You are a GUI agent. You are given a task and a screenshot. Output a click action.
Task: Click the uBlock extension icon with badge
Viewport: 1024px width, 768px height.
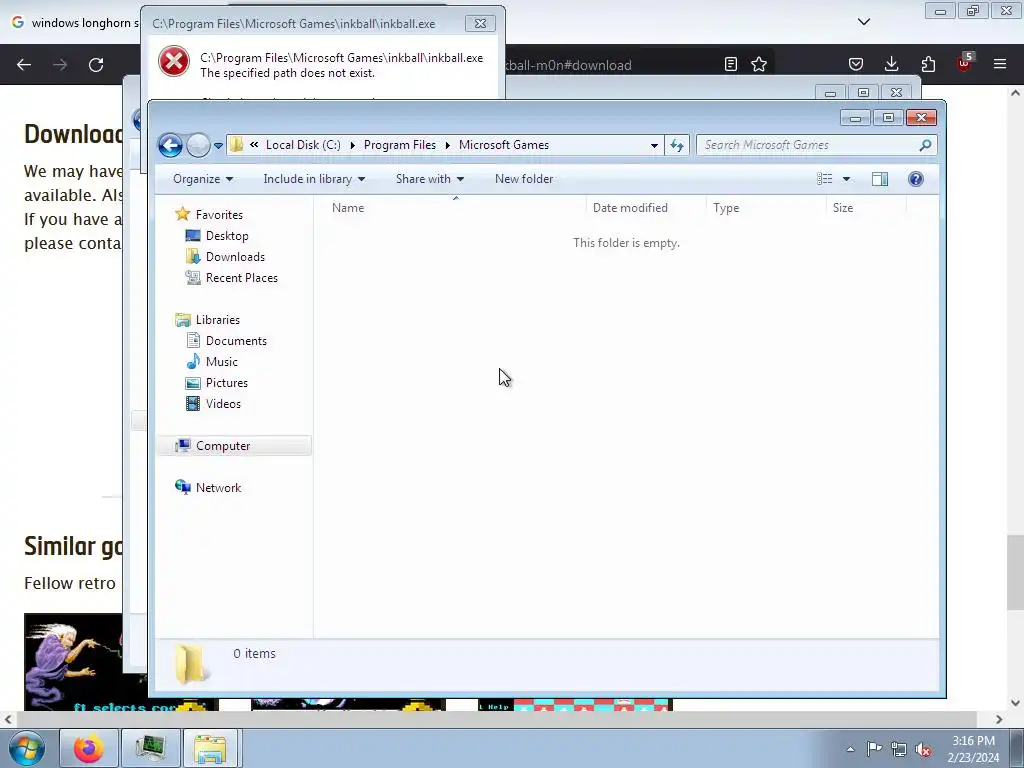coord(965,63)
